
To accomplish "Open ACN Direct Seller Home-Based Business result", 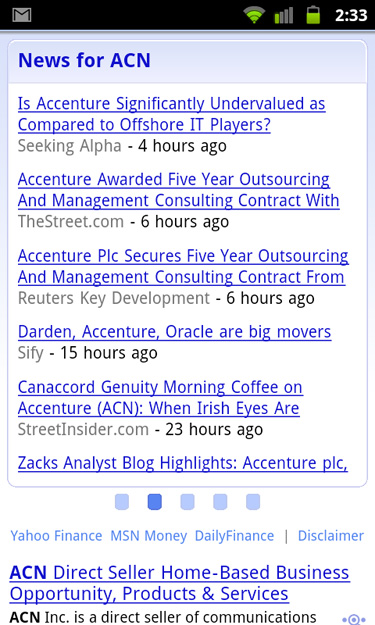I will 179,583.
